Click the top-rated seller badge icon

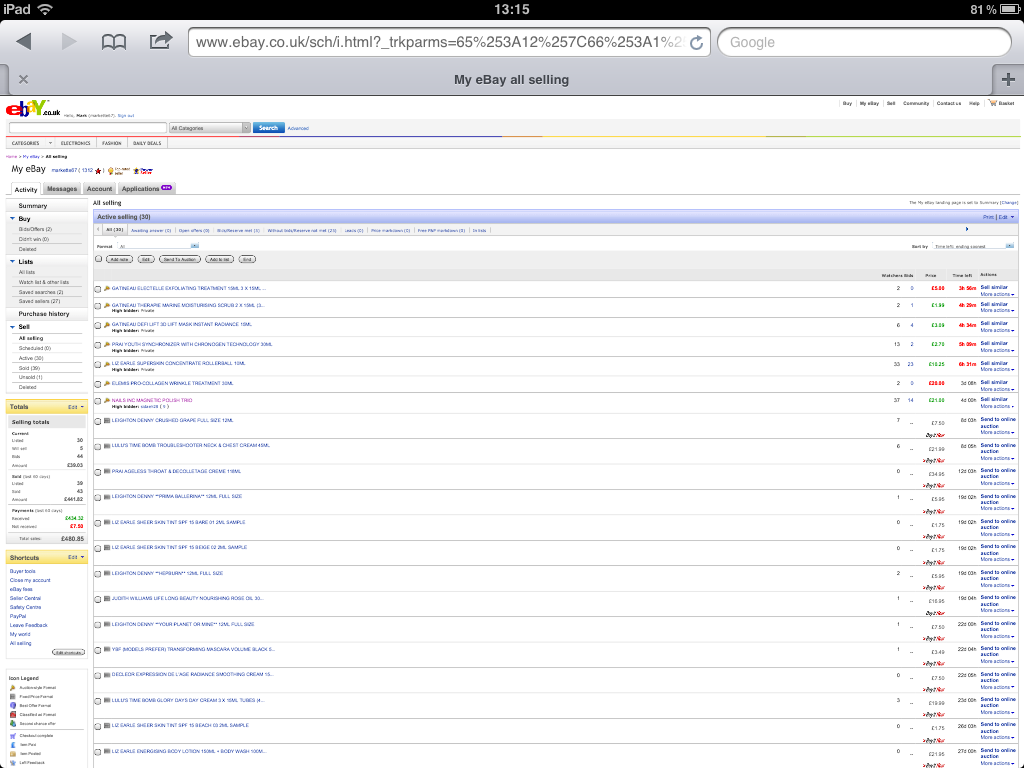pos(118,171)
